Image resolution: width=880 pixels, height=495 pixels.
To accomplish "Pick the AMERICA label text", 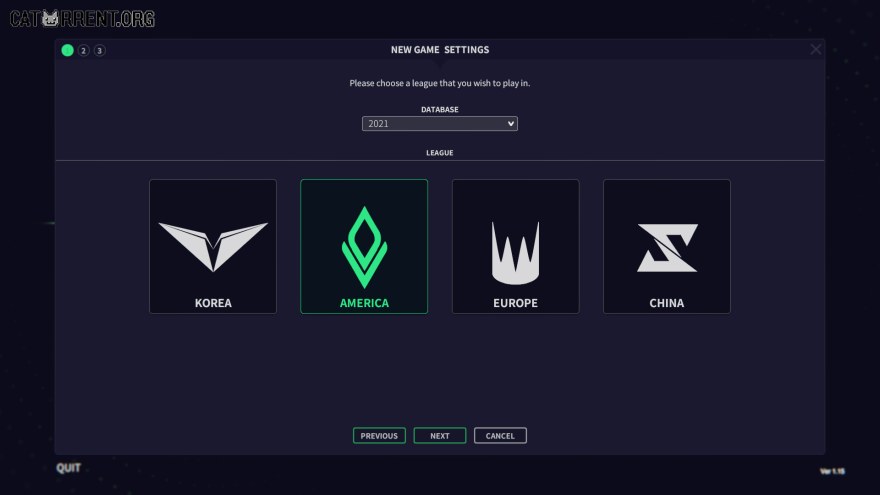I will [x=364, y=303].
